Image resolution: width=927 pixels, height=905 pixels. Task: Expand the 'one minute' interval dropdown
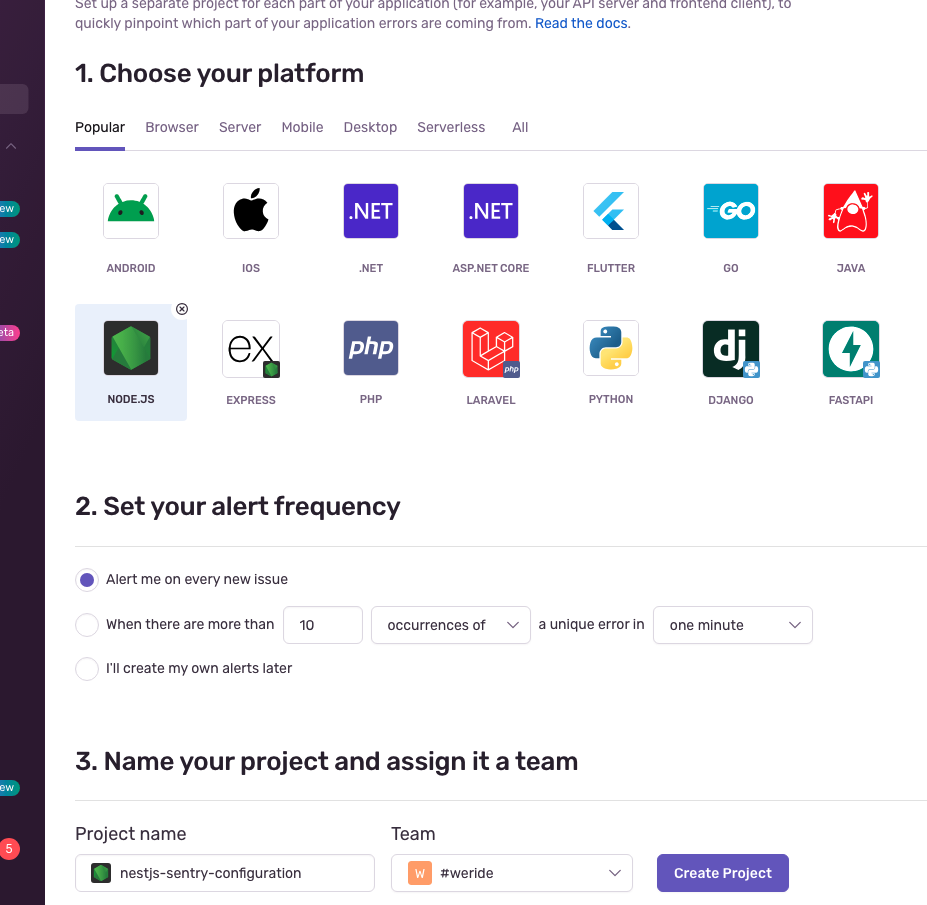click(x=732, y=625)
